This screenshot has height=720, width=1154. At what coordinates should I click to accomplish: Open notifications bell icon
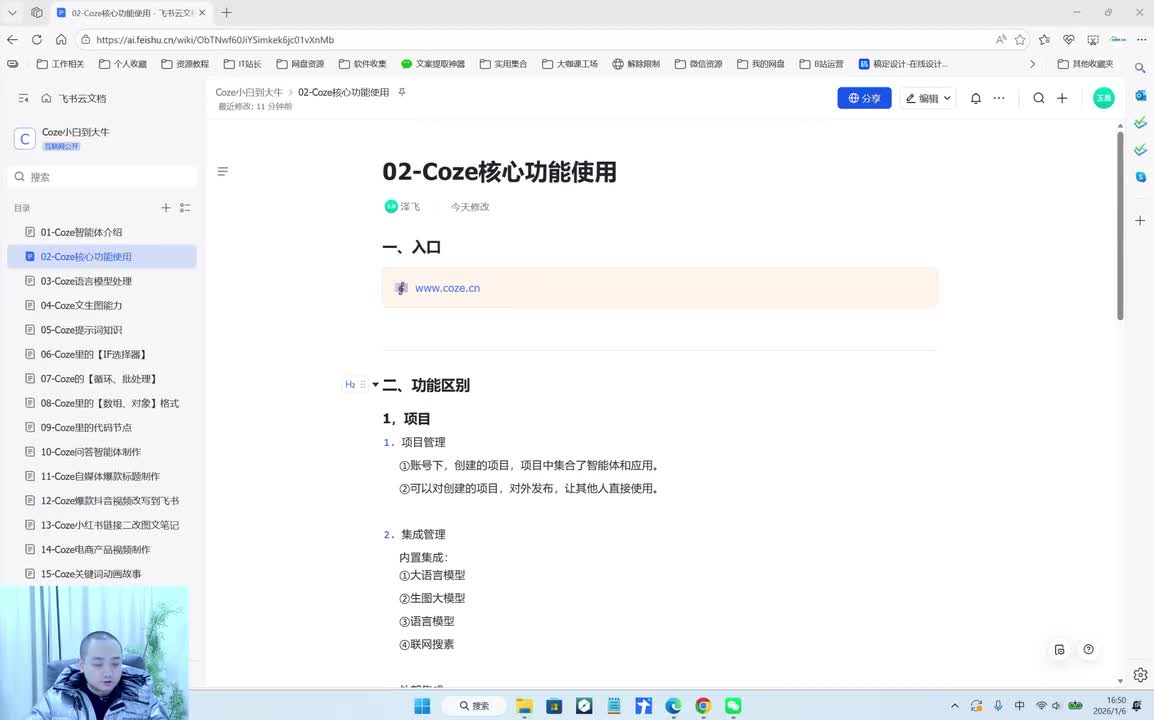(976, 98)
